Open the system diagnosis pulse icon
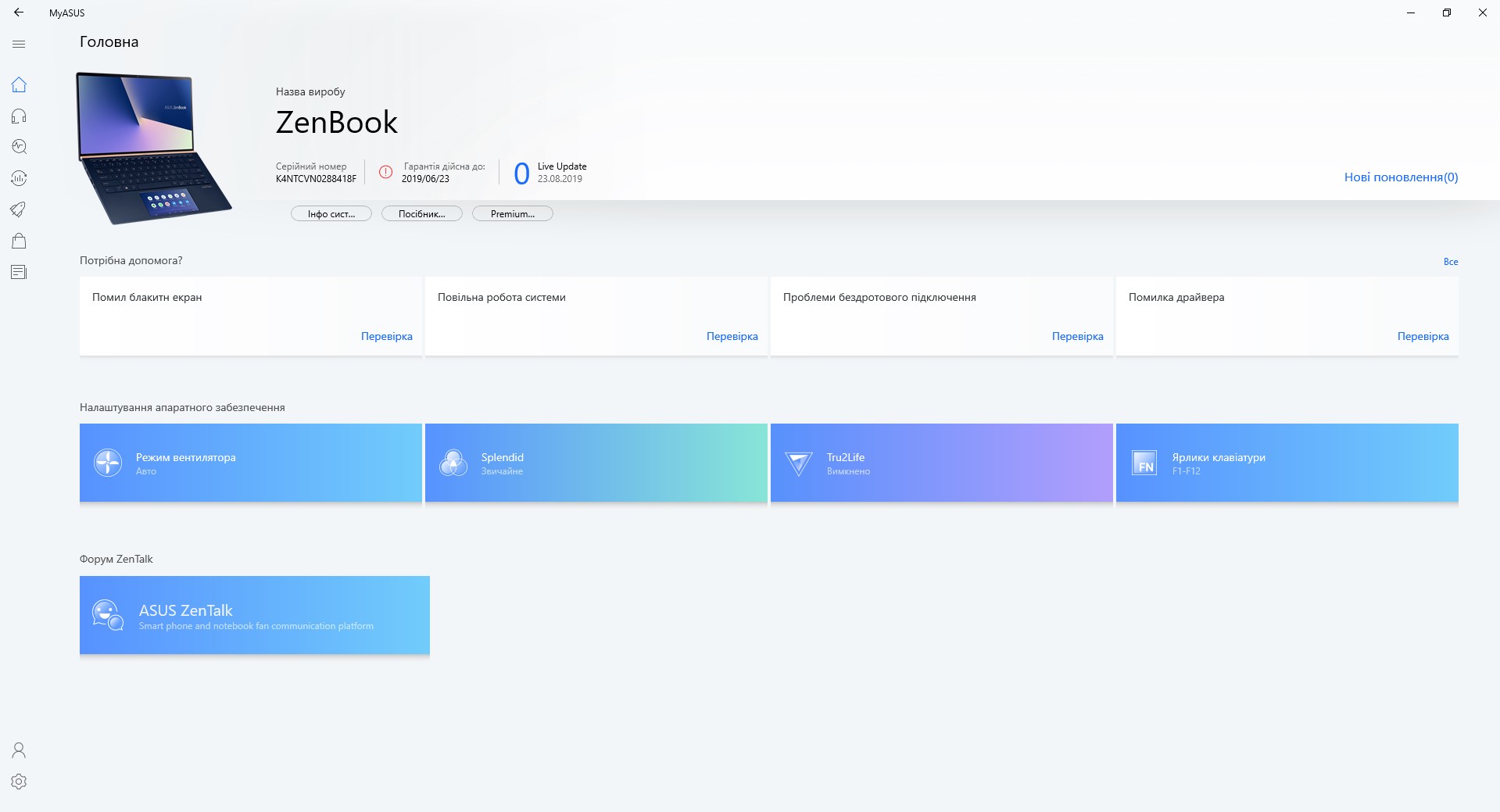Image resolution: width=1500 pixels, height=812 pixels. point(19,147)
